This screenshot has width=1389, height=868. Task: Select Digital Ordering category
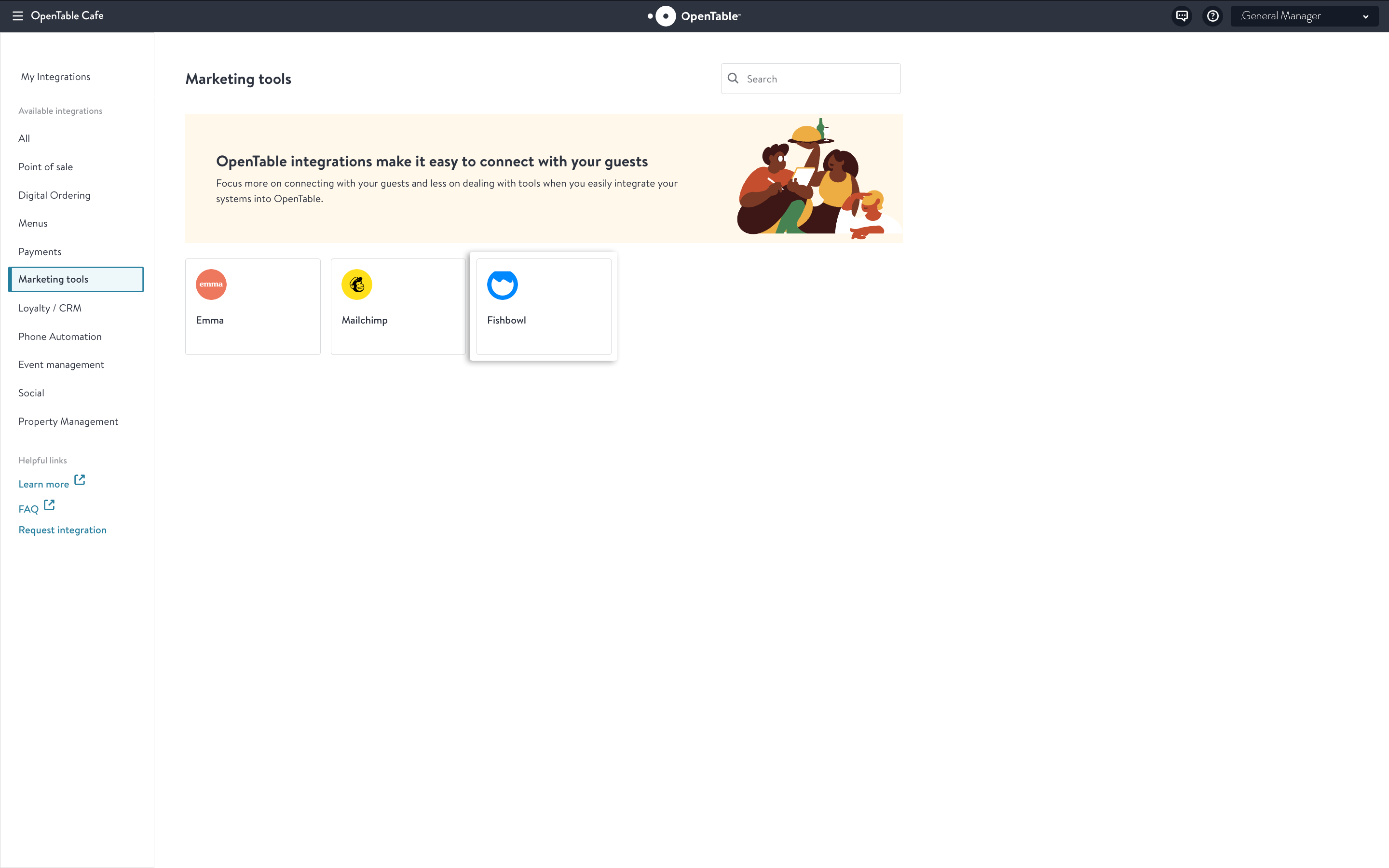54,195
